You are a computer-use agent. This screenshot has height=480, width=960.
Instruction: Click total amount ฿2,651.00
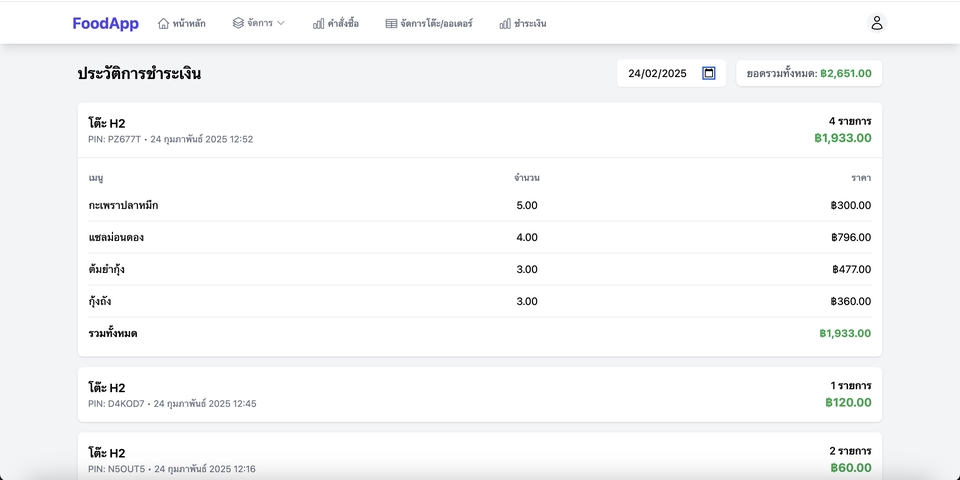846,73
